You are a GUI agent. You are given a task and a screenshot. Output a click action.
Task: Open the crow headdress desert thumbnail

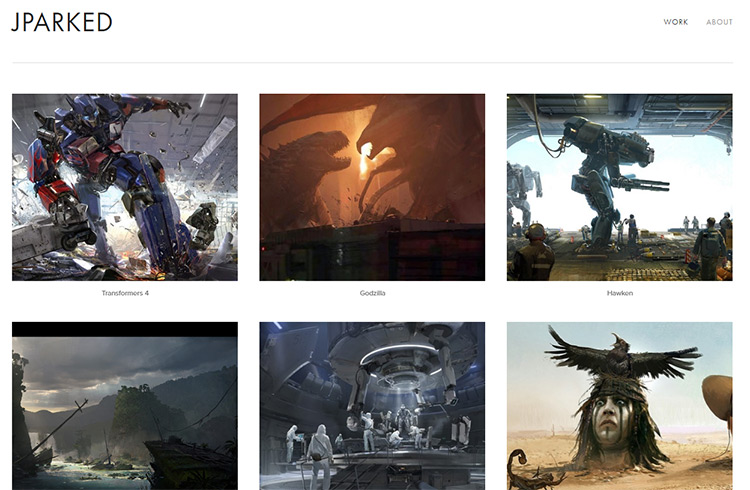click(x=619, y=406)
